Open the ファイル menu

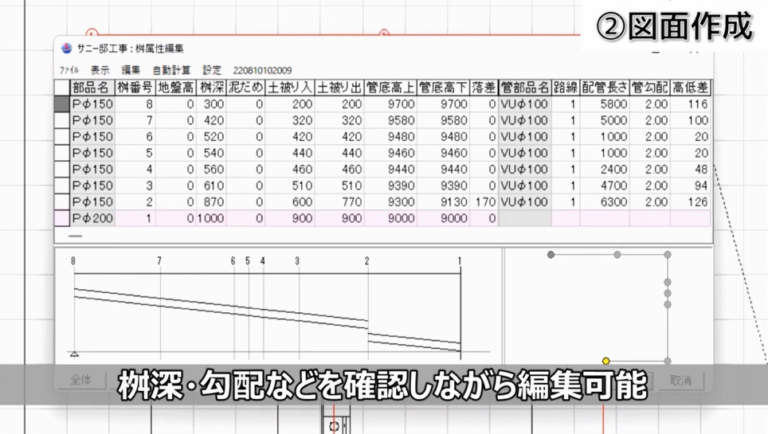[x=69, y=71]
